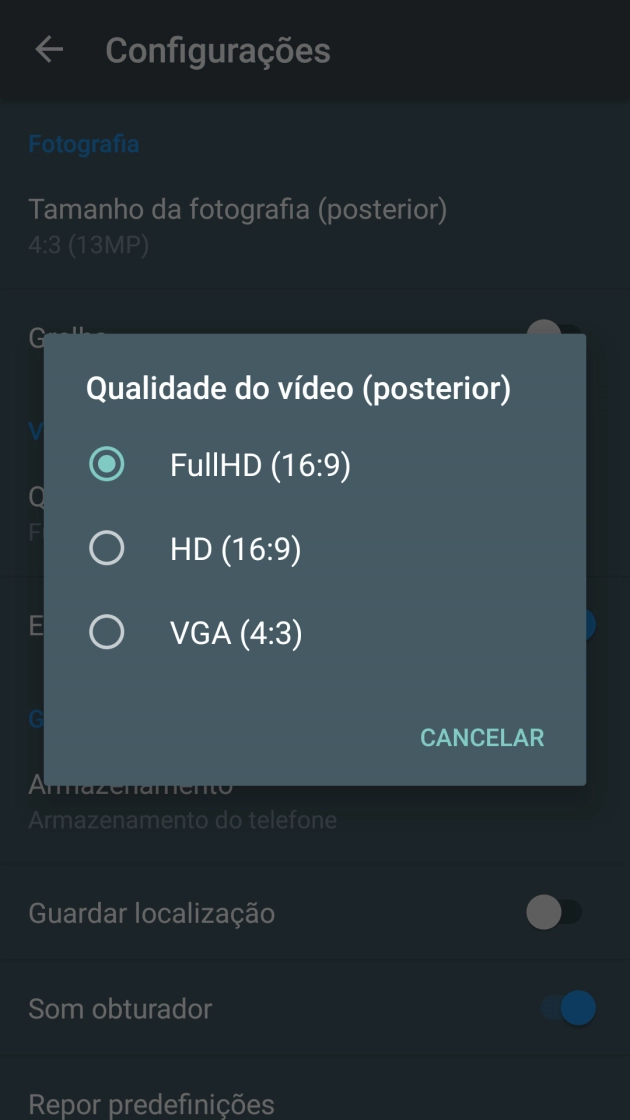Select the FullHD (16:9) radio button
Screen dimensions: 630x1120
[107, 463]
